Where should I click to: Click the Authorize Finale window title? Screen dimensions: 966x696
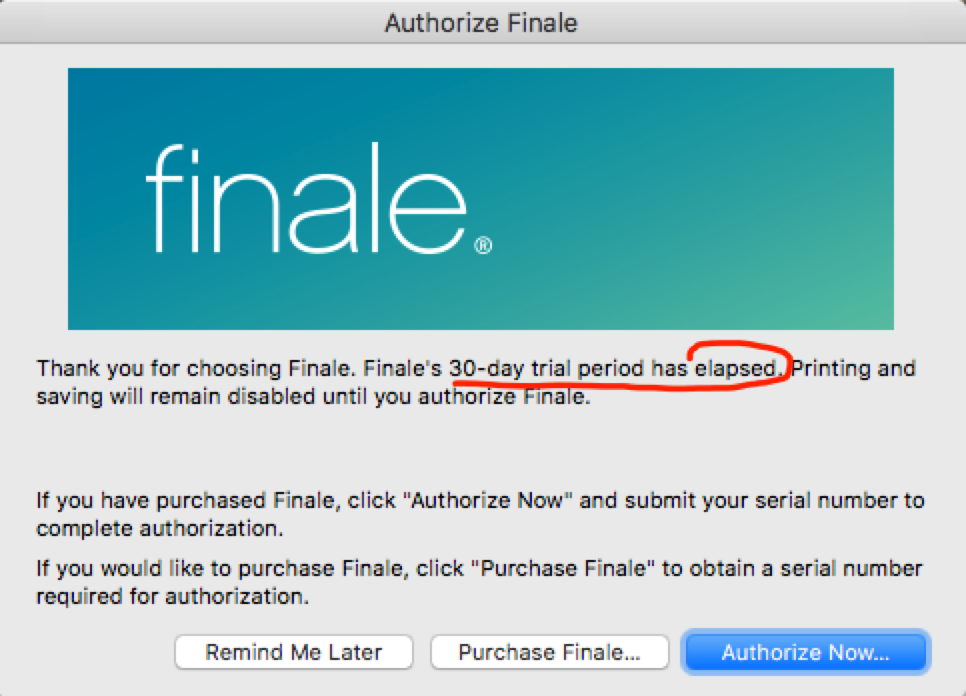click(x=481, y=22)
